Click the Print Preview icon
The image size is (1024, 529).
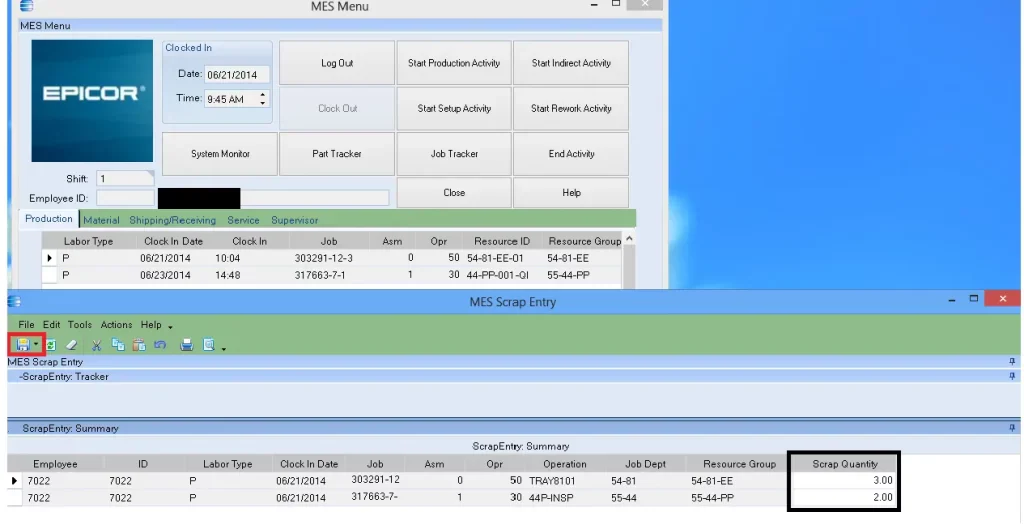209,345
